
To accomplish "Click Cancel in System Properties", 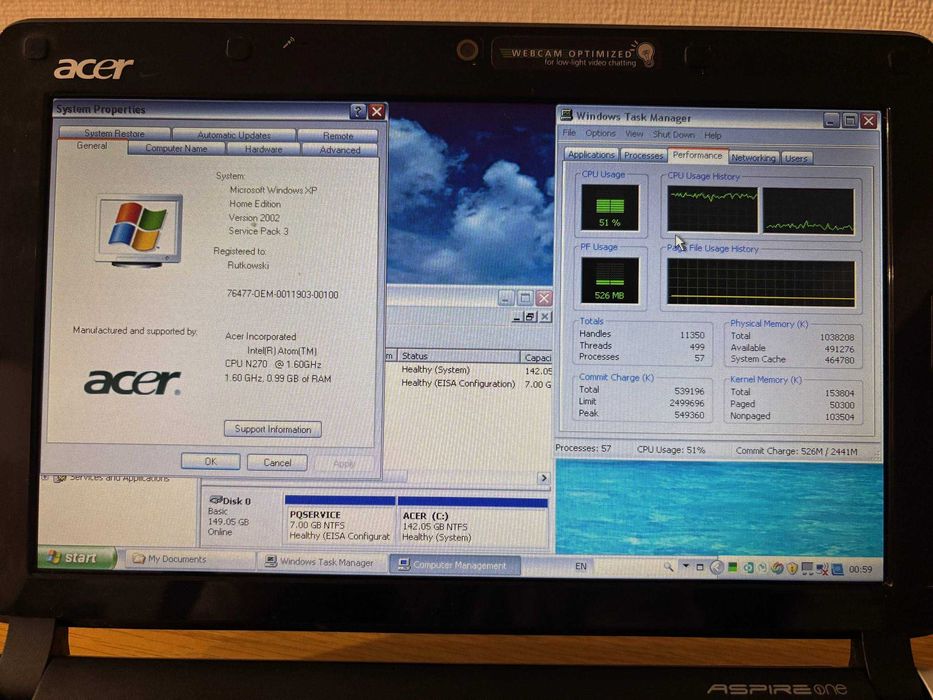I will tap(277, 462).
